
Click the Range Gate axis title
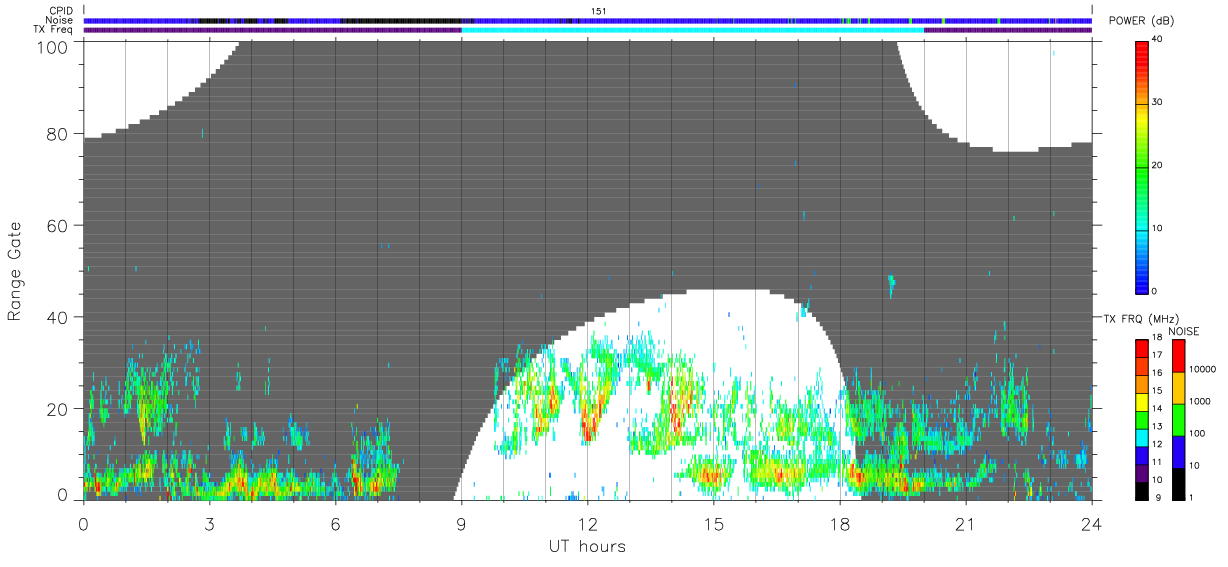pyautogui.click(x=15, y=272)
